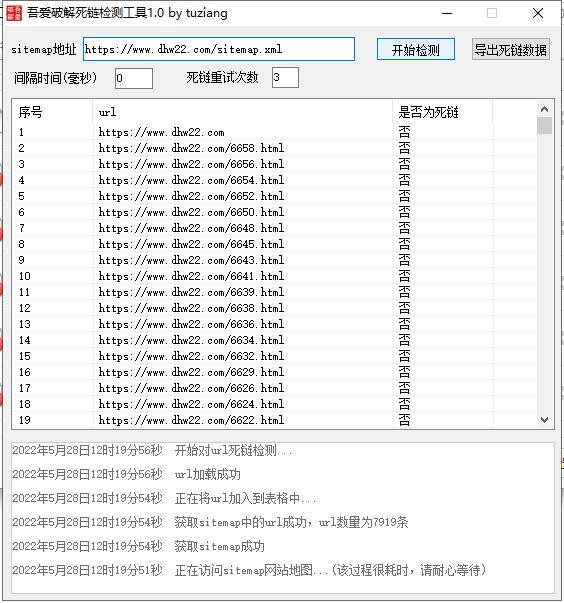Minimize the dead link tool window
The width and height of the screenshot is (564, 603).
point(447,13)
